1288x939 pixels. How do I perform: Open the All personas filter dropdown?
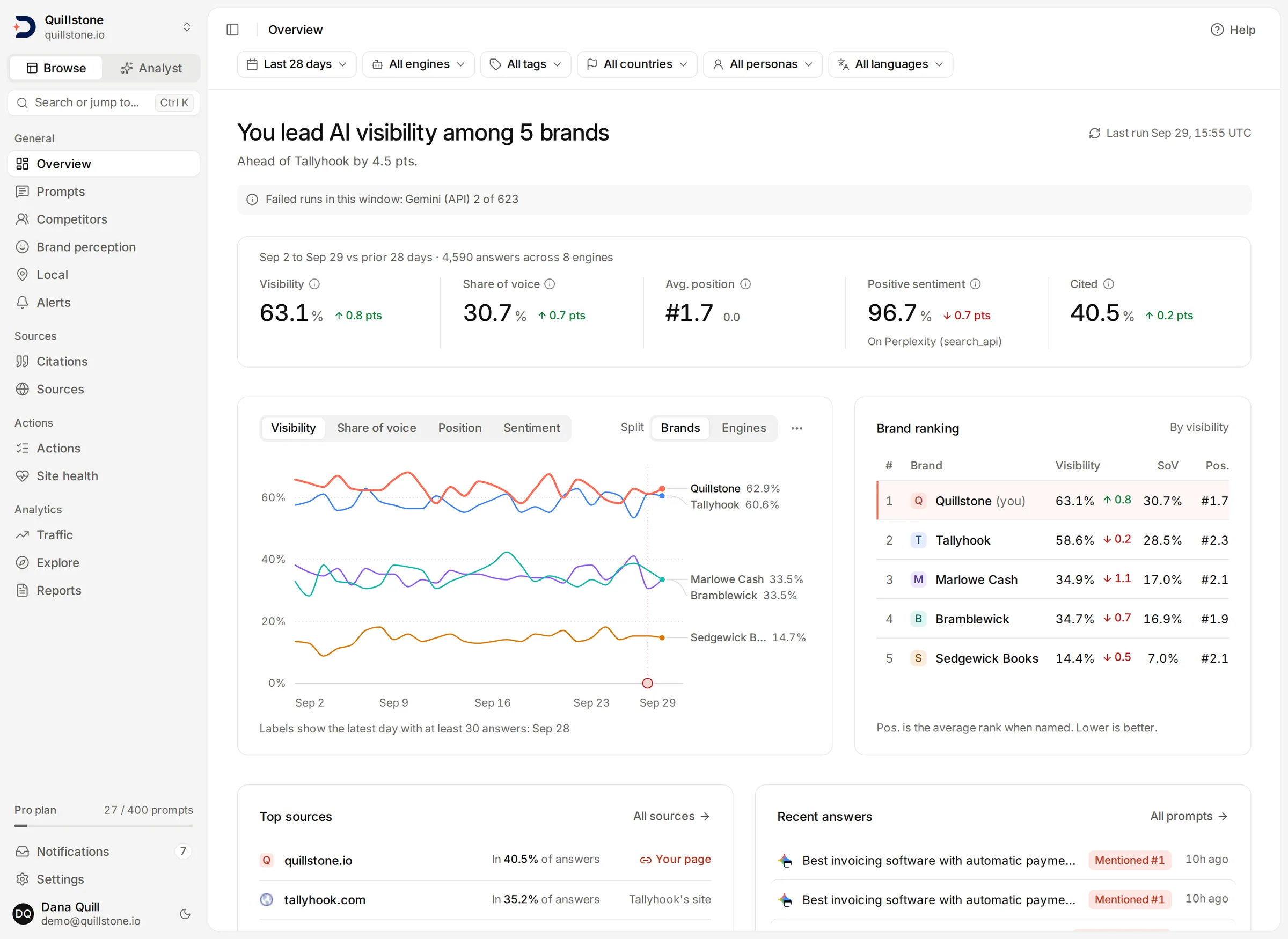(762, 64)
